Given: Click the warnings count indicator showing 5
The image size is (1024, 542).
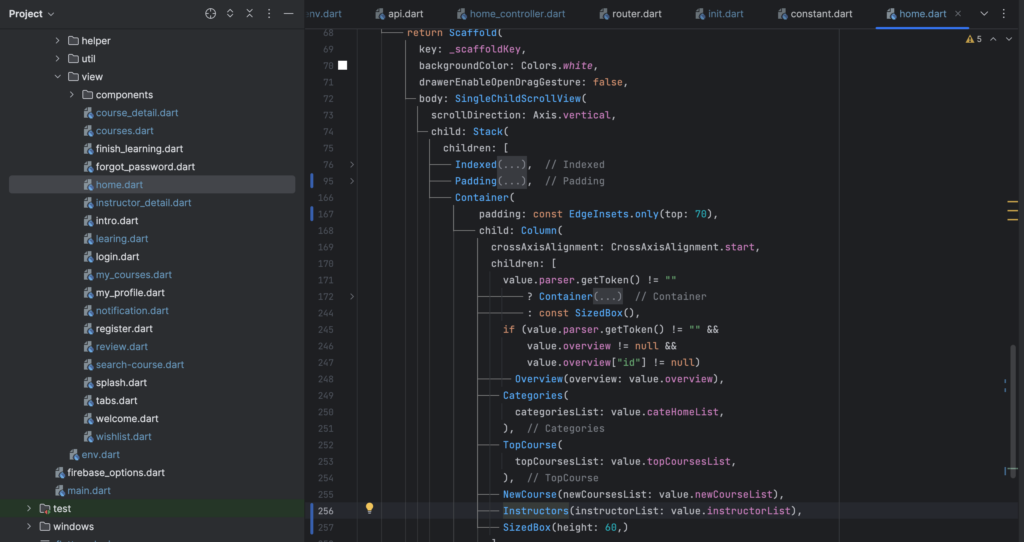Looking at the screenshot, I should [x=974, y=39].
